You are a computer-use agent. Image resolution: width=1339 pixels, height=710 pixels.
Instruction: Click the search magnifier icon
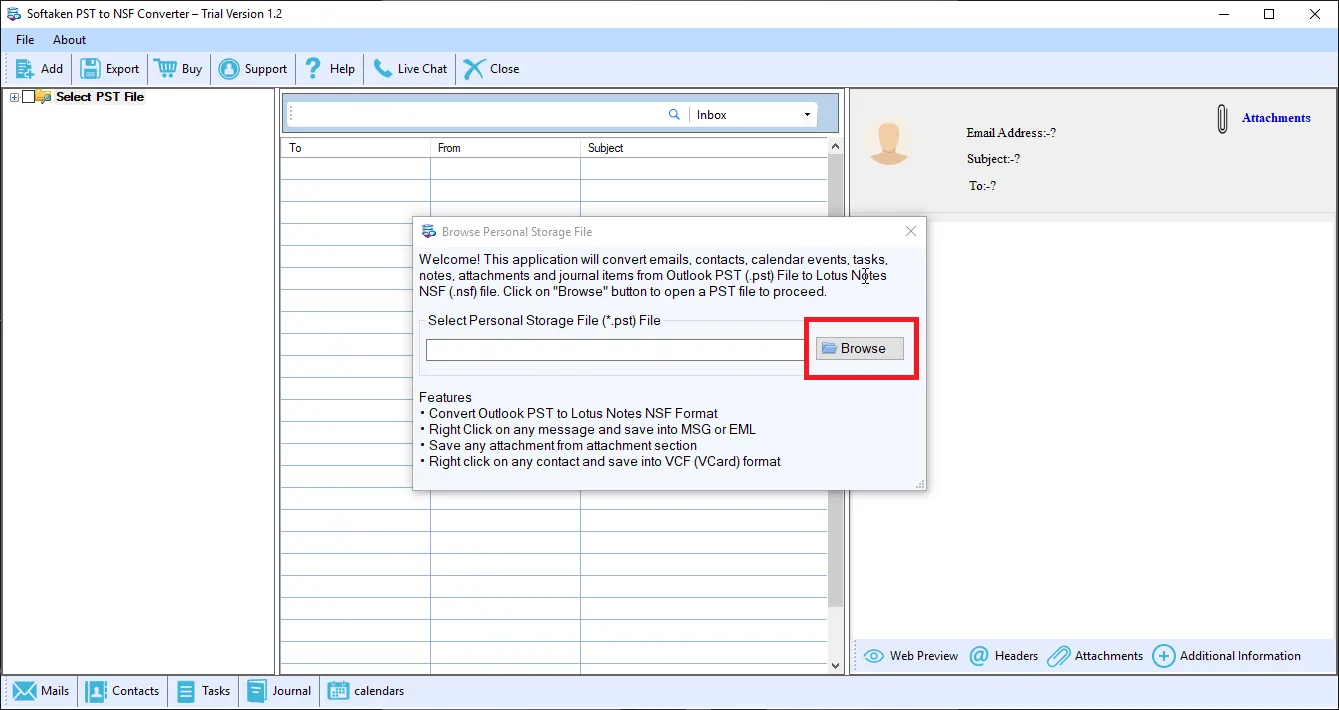(x=674, y=115)
